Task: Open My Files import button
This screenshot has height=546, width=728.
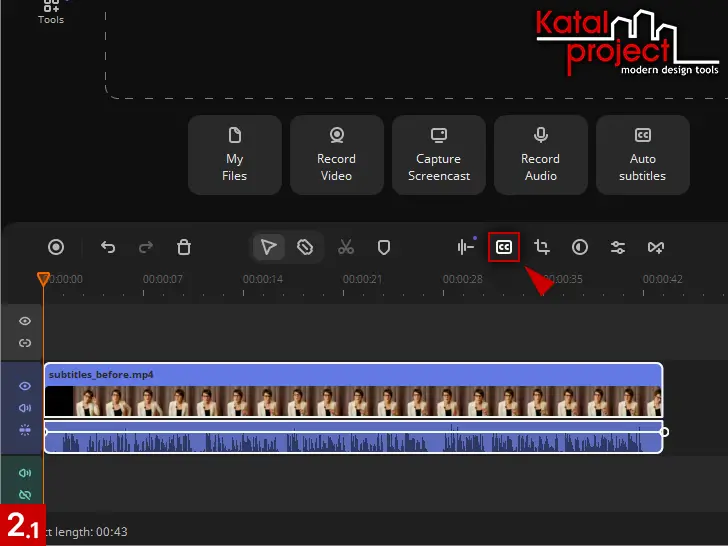Action: 234,155
